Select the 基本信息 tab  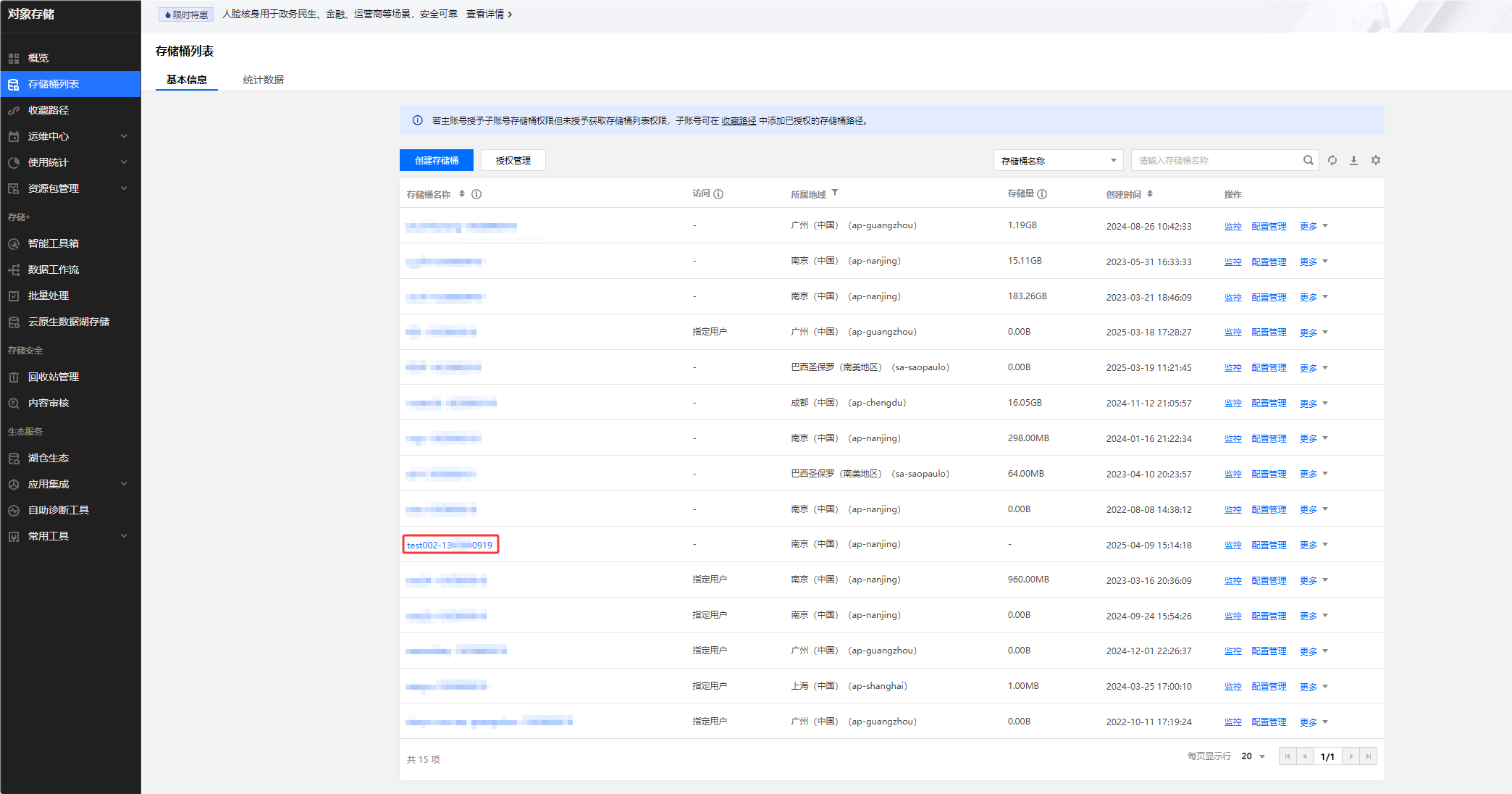pos(187,80)
